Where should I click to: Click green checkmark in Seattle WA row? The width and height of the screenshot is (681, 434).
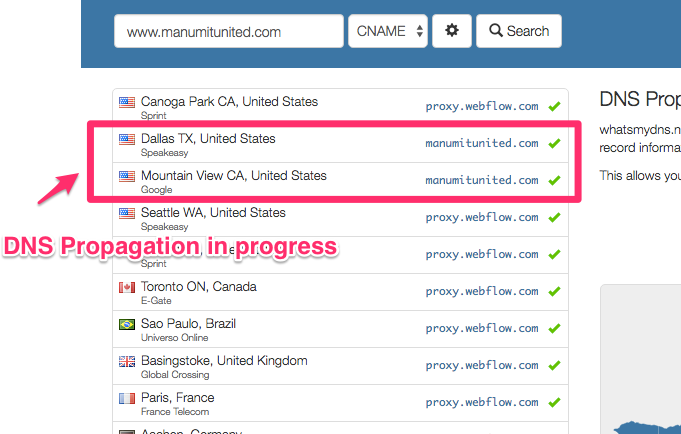coord(554,217)
